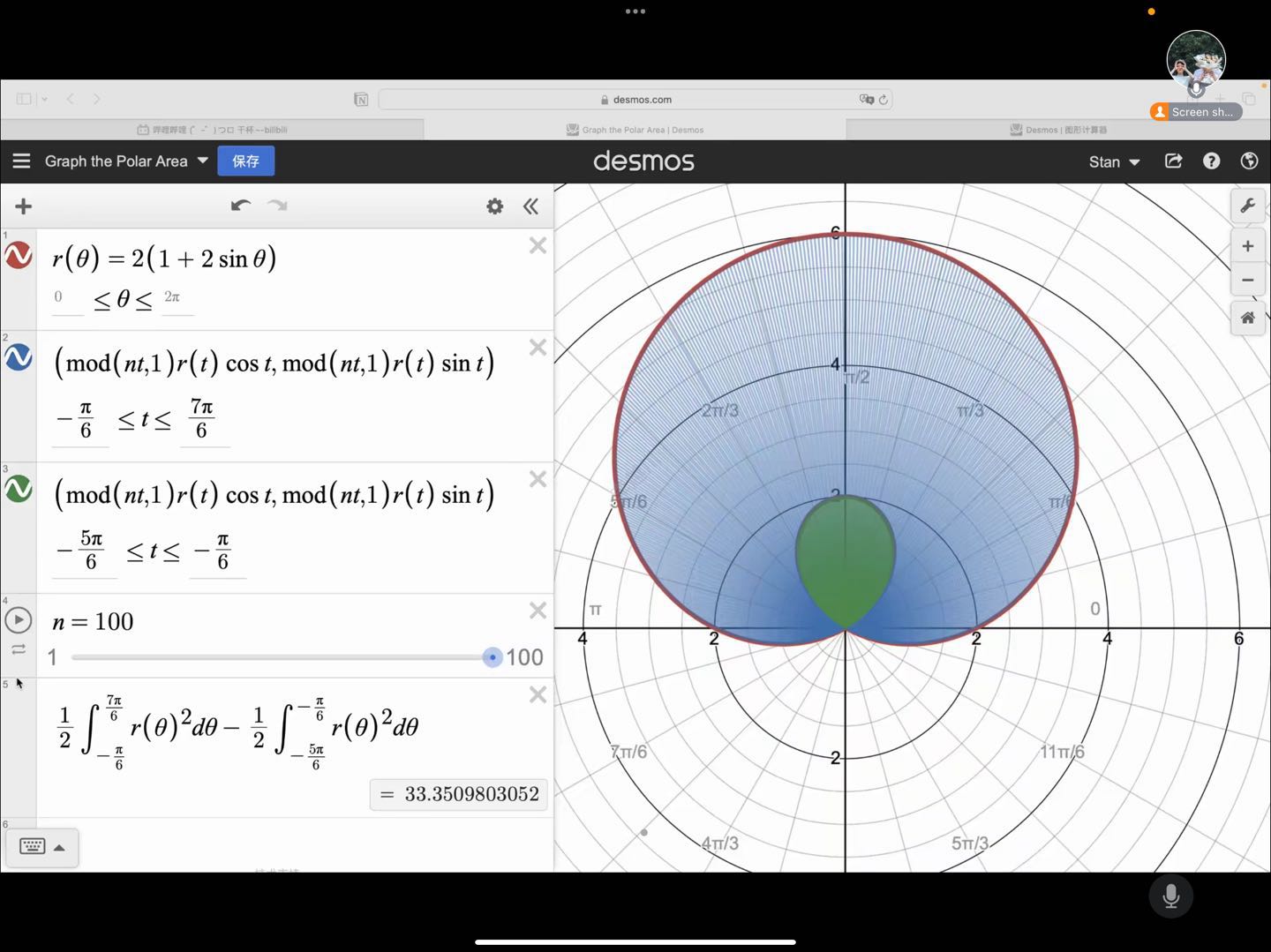
Task: Click the Graph the Polar Area title
Action: (x=117, y=161)
